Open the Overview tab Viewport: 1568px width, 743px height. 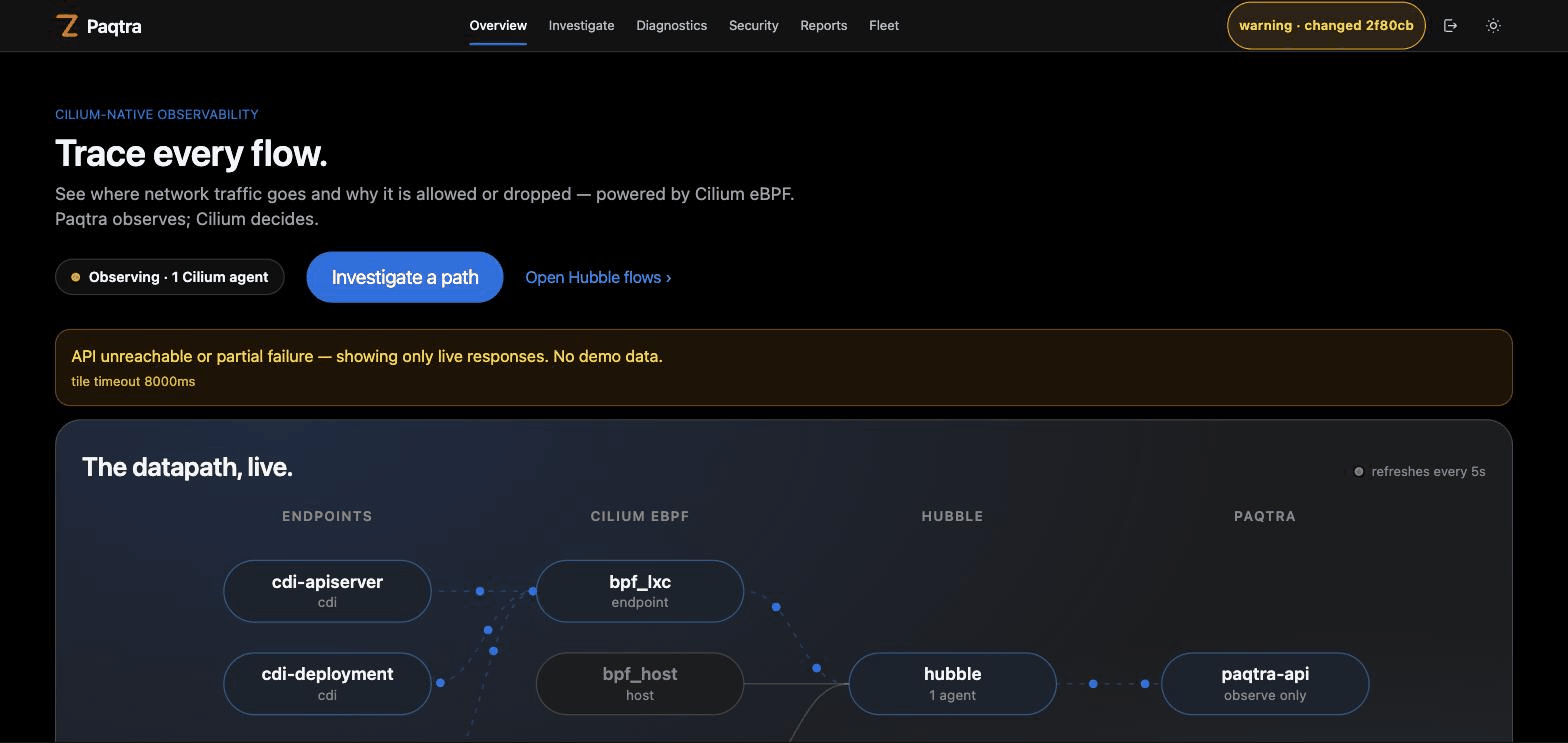point(498,26)
